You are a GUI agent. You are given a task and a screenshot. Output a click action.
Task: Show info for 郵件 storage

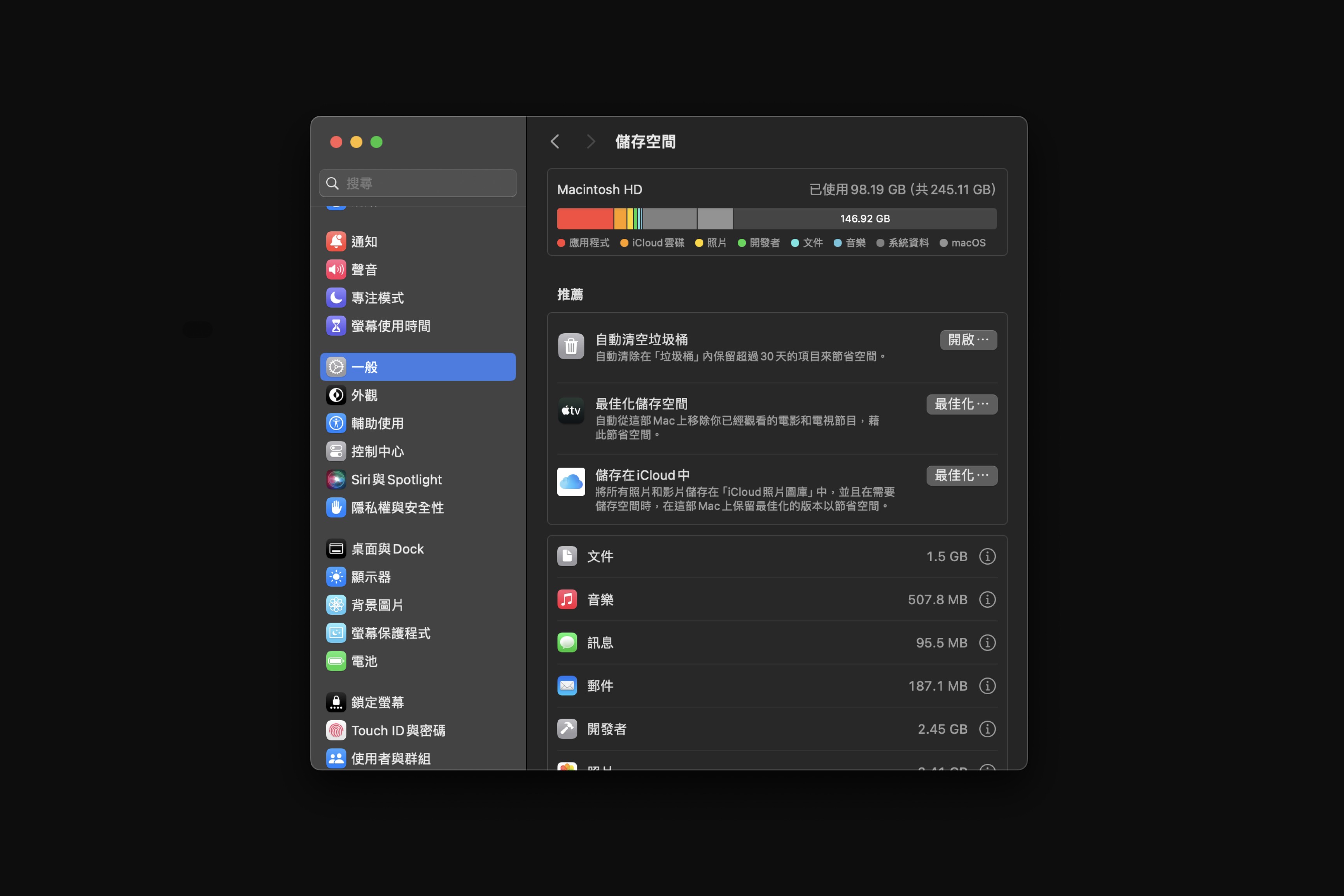987,686
